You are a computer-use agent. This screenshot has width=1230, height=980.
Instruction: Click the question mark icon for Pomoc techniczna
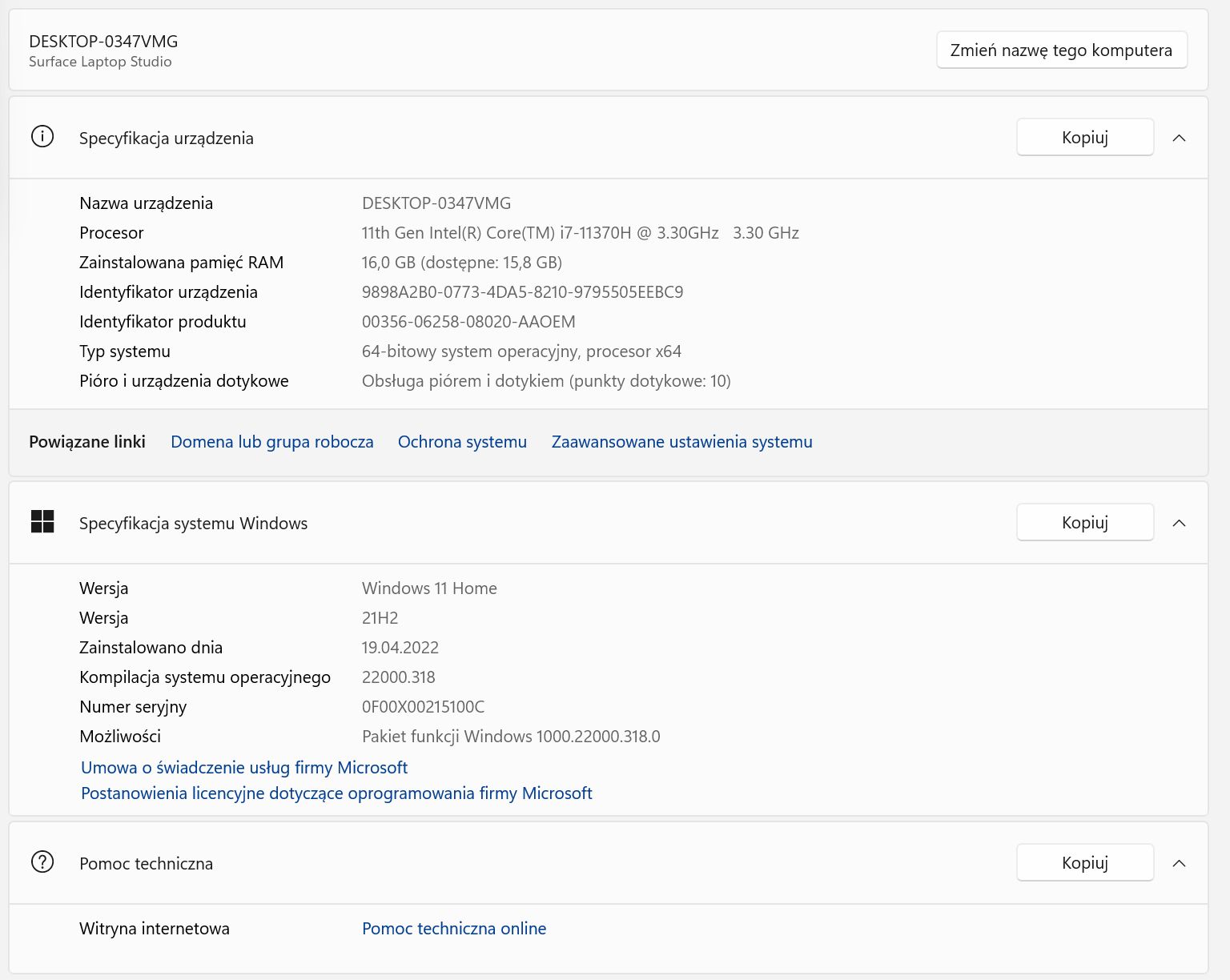(x=42, y=862)
